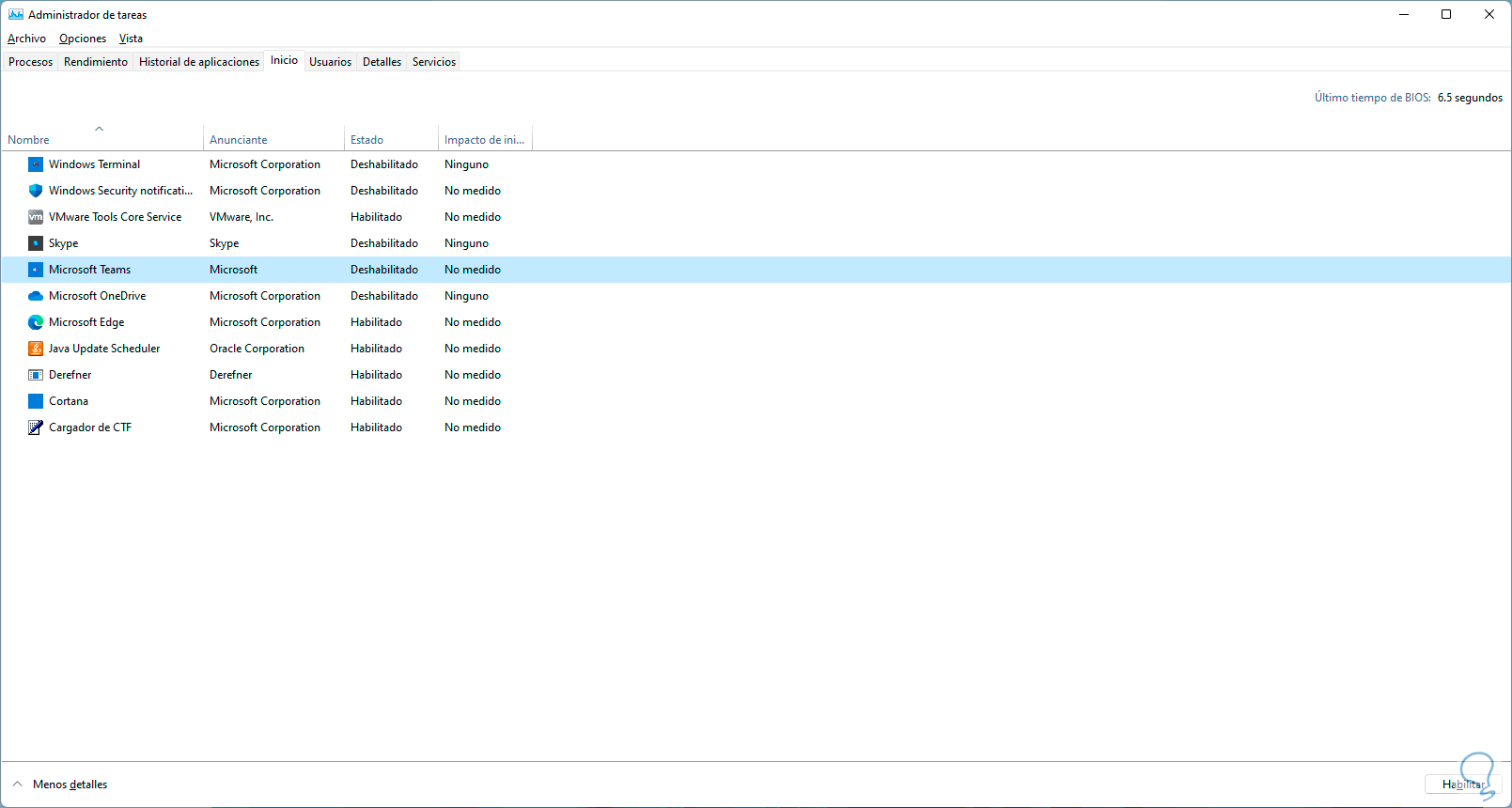This screenshot has height=808, width=1512.
Task: Click Ninguno impact of Microsoft OneDrive
Action: [x=466, y=296]
